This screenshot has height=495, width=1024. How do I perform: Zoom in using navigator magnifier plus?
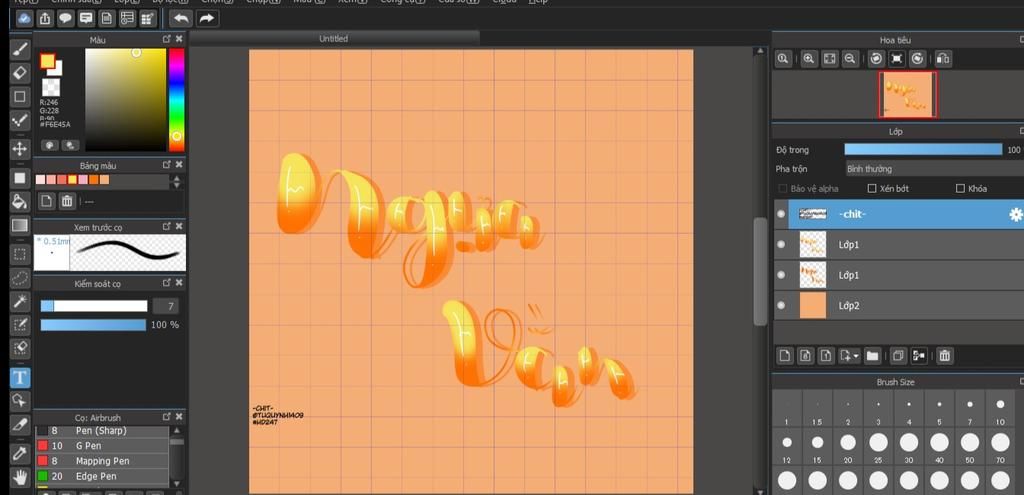click(808, 59)
